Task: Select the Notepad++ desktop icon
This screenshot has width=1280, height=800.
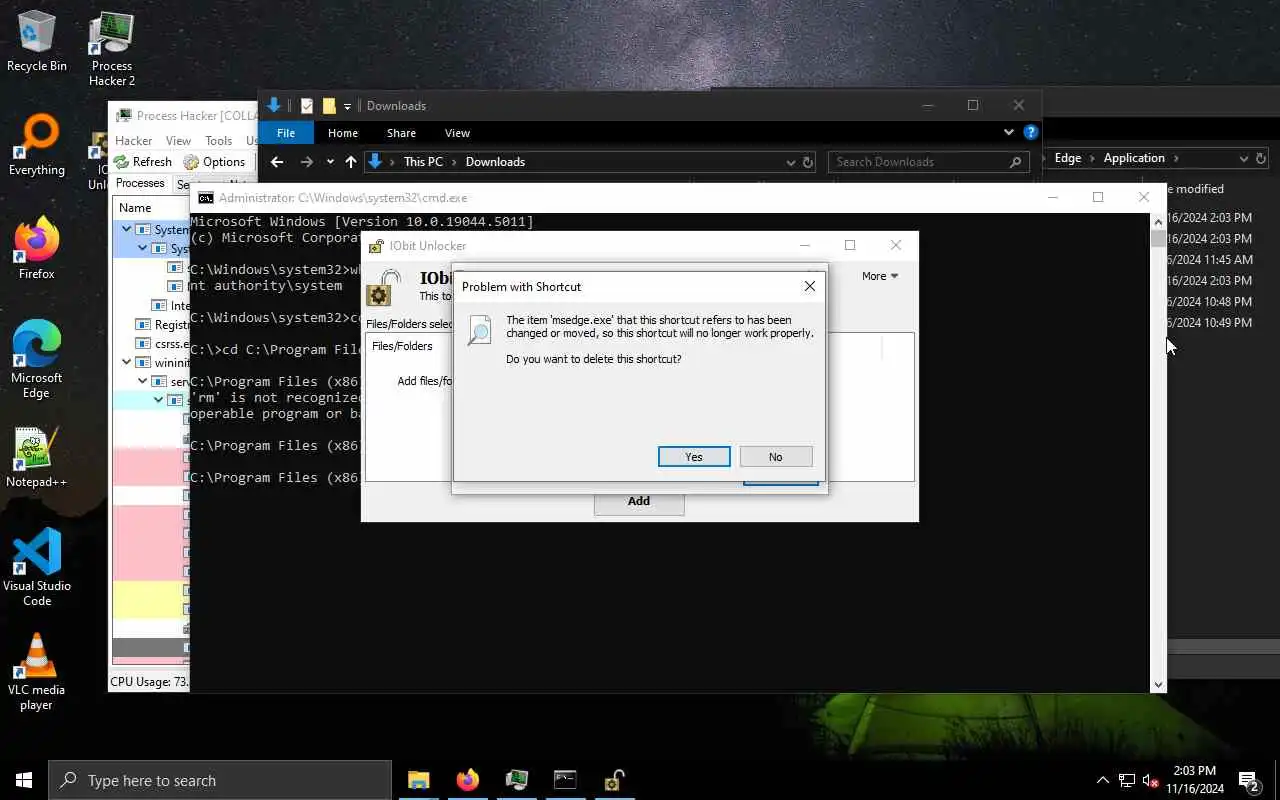Action: coord(37,458)
